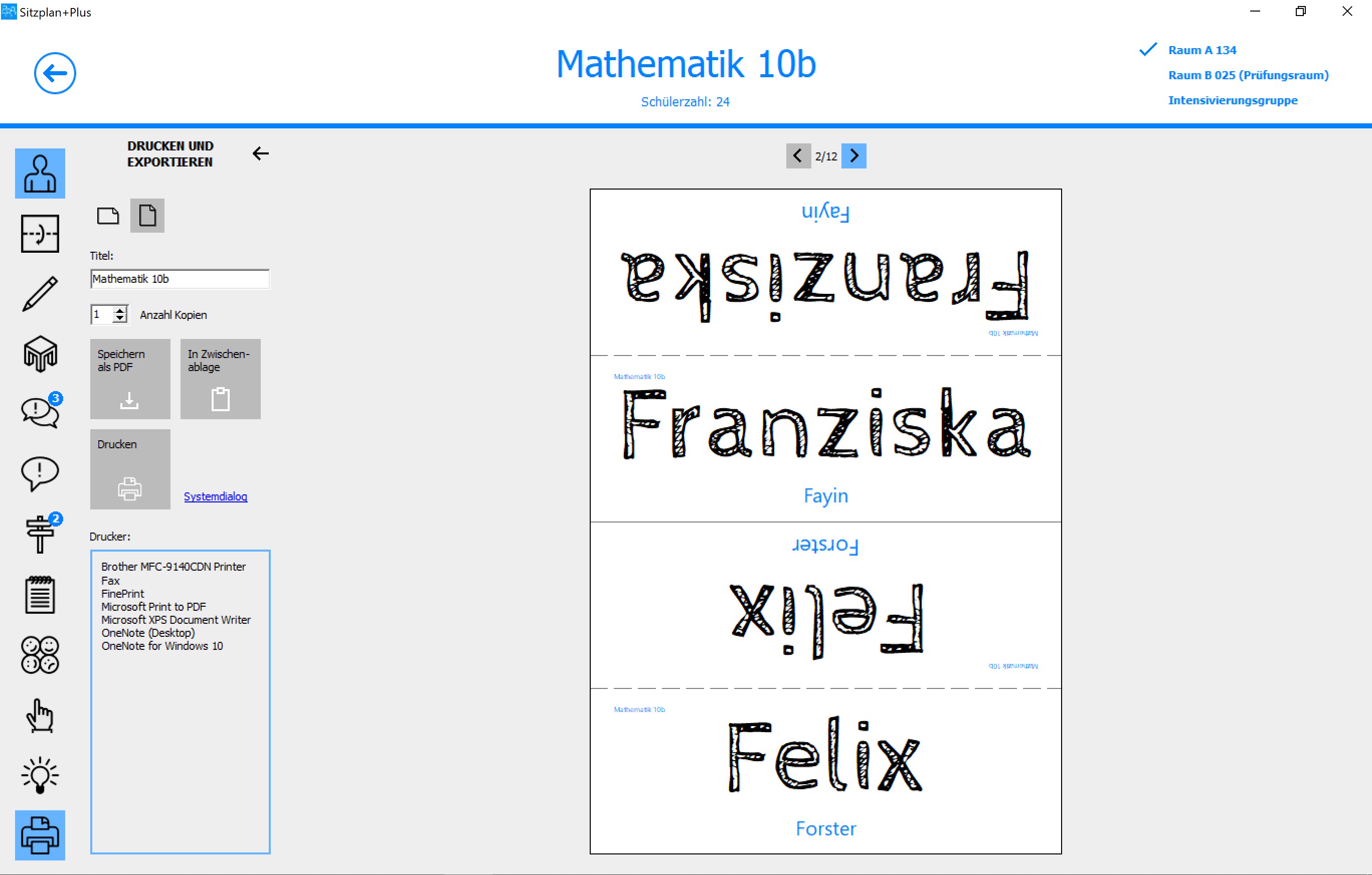Screen dimensions: 1372x875
Task: Switch to Raum B 025 (Prüfungsraum)
Action: pos(1248,75)
